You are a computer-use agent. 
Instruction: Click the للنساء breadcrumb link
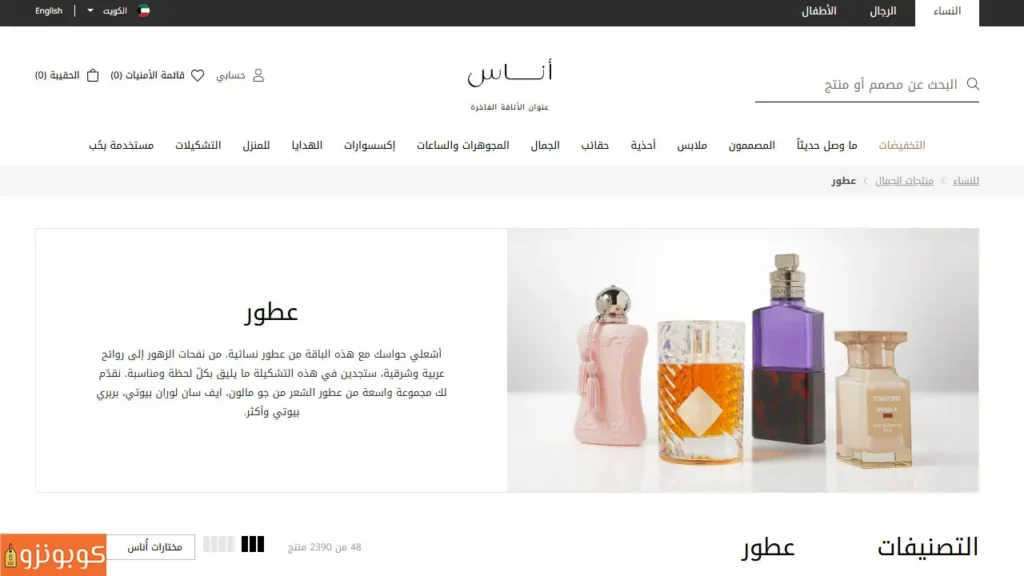pos(966,180)
